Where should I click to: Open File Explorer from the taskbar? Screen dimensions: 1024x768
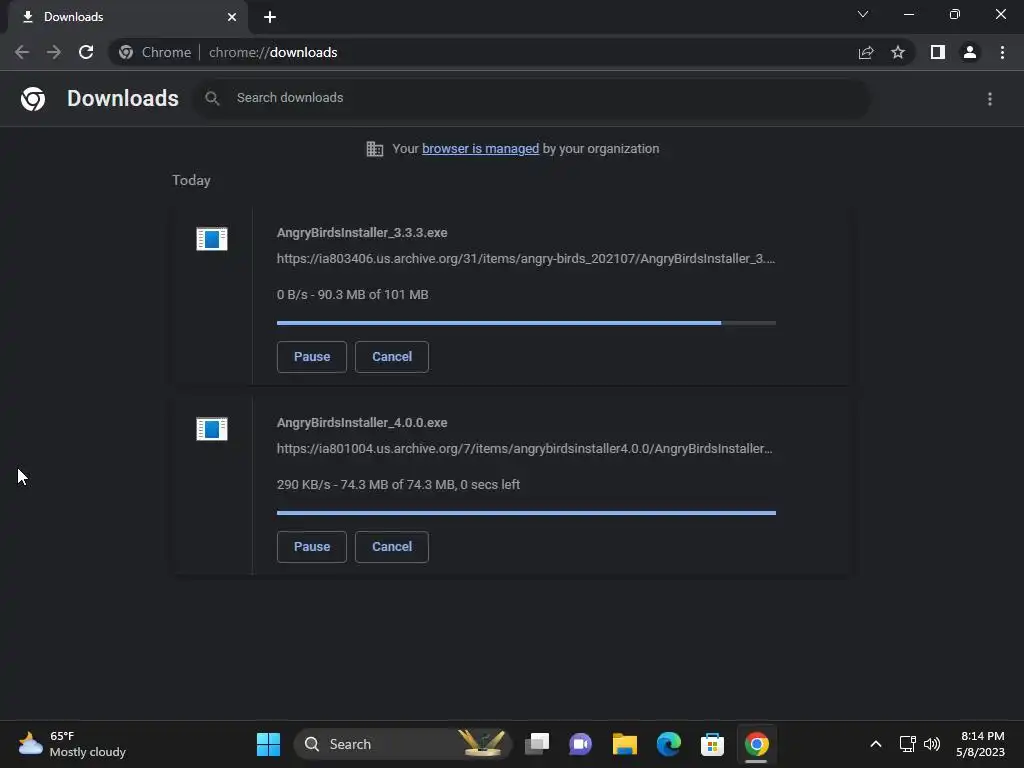click(x=624, y=744)
